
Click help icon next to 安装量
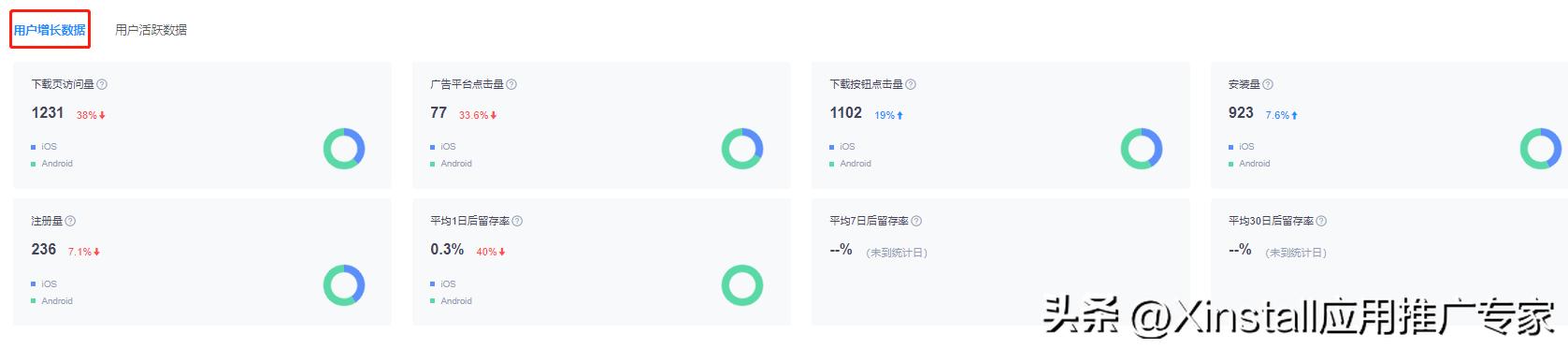click(1268, 84)
